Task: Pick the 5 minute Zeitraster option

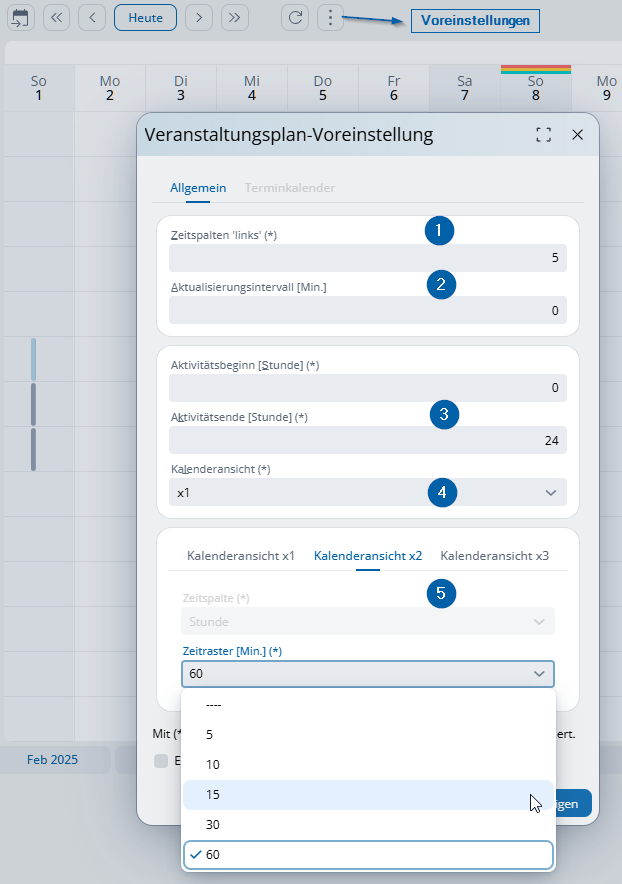Action: pyautogui.click(x=367, y=734)
